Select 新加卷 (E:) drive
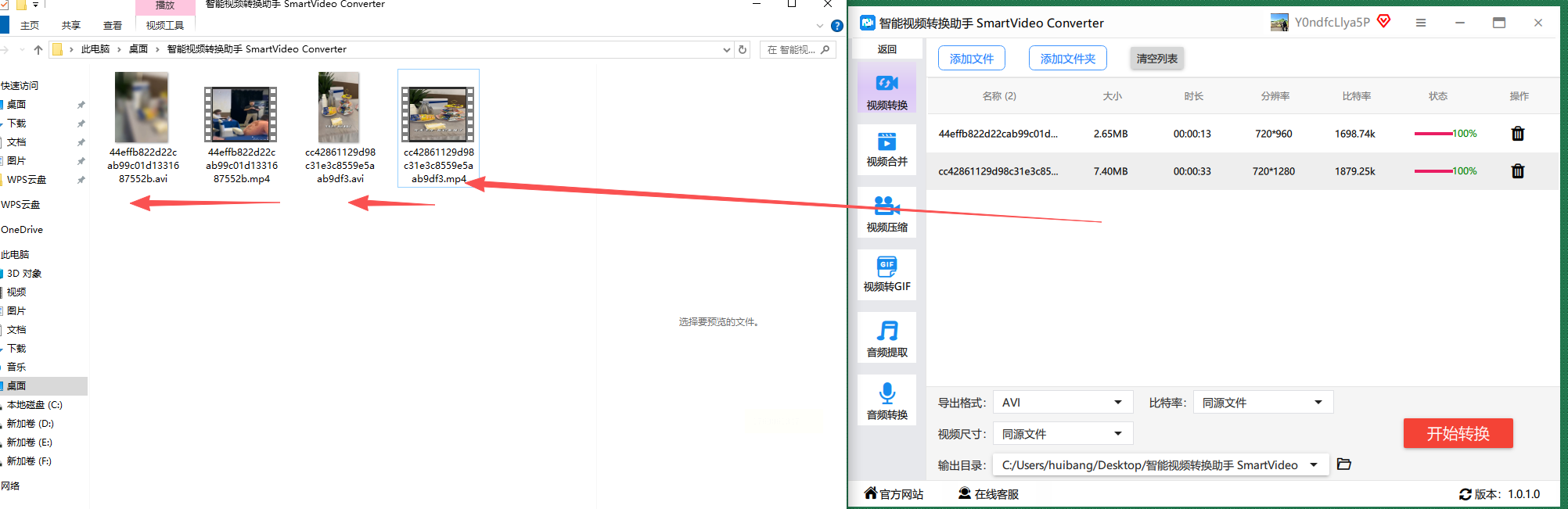Viewport: 1568px width, 509px height. pyautogui.click(x=29, y=443)
